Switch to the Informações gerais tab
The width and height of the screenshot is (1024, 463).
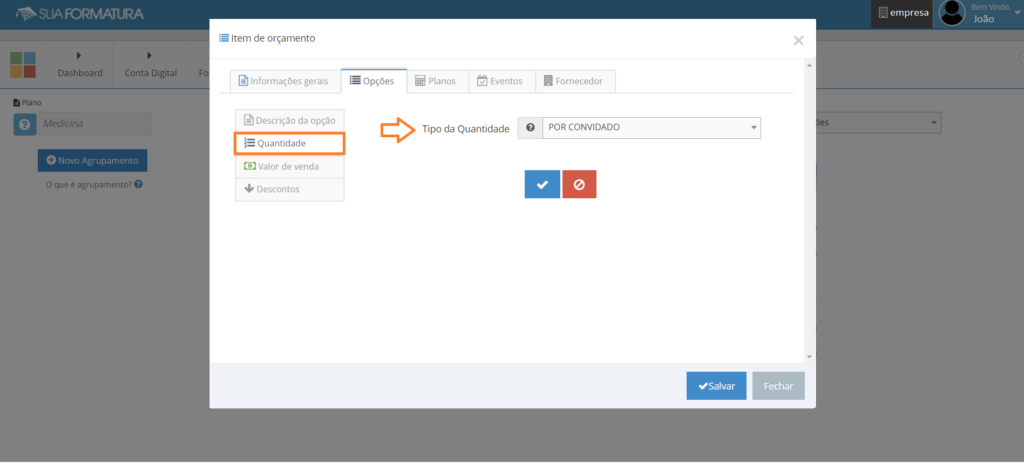click(282, 81)
